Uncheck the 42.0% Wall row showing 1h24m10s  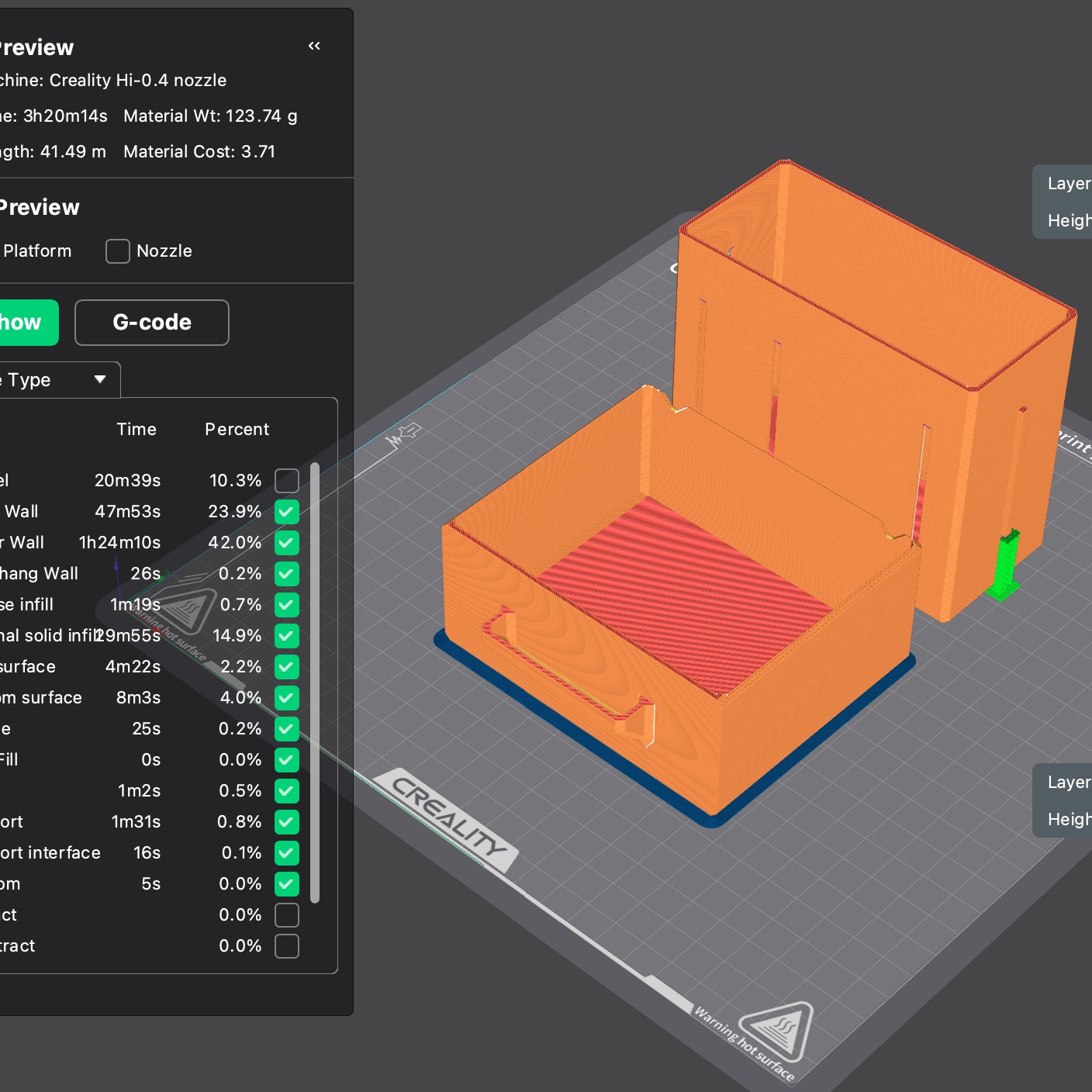[287, 543]
